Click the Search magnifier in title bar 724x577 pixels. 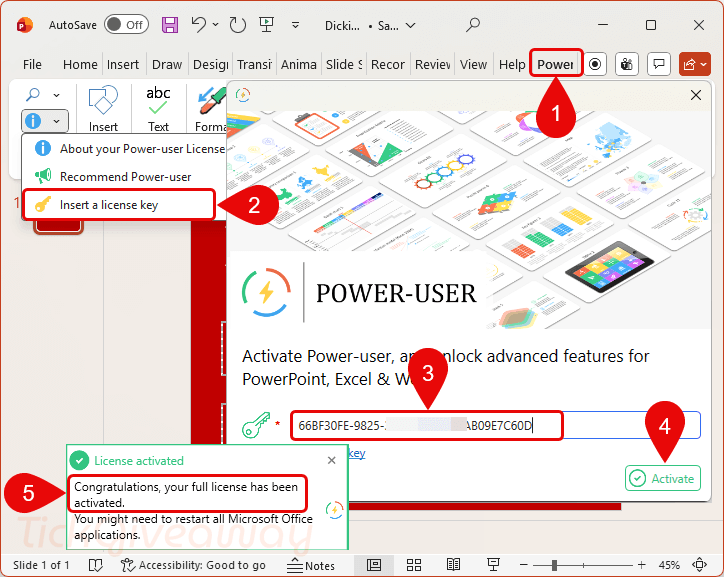pos(472,25)
